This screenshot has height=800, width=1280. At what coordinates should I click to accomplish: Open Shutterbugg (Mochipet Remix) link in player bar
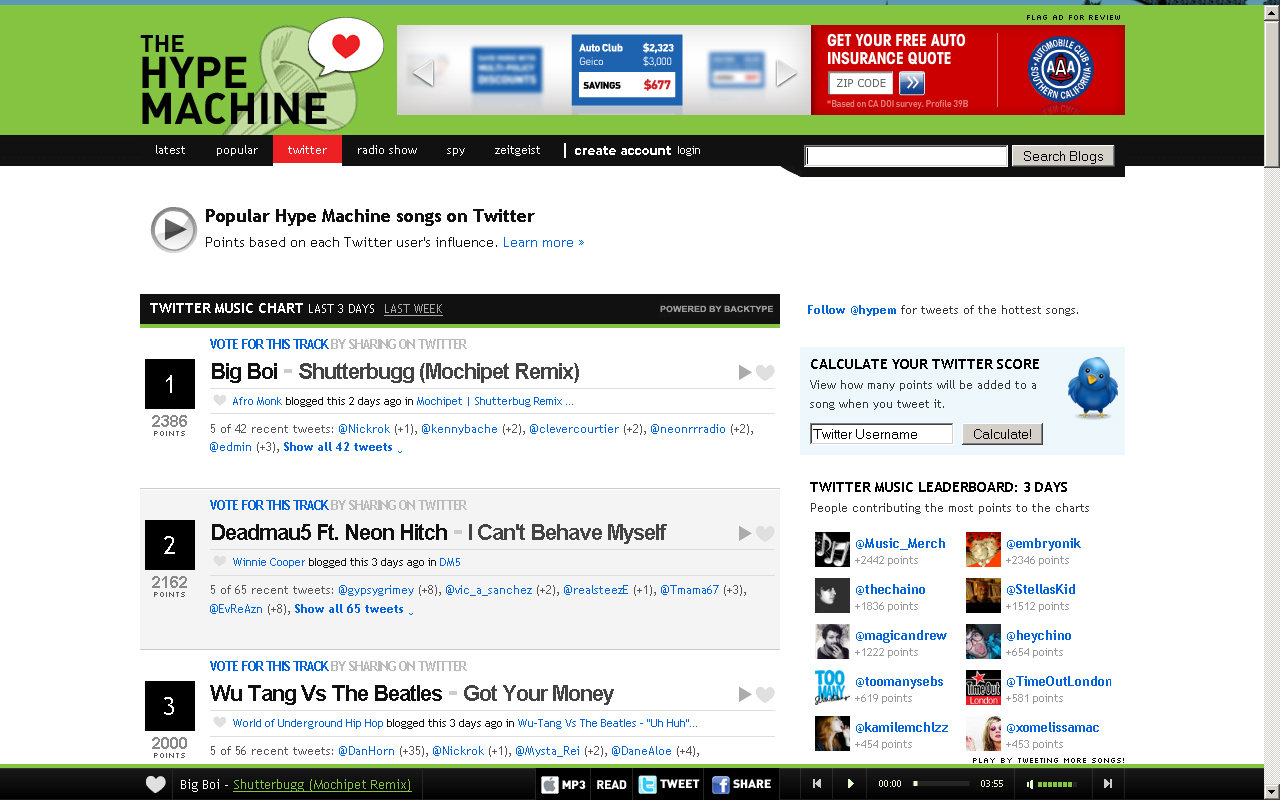coord(322,785)
